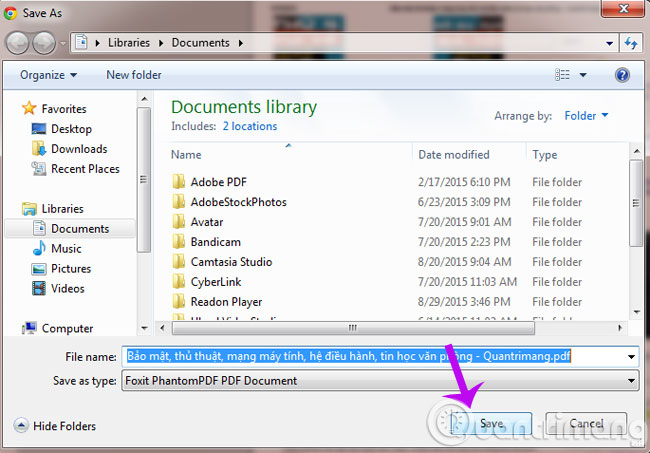Click the change view icon
Screen dimensions: 650x453
(x=562, y=75)
